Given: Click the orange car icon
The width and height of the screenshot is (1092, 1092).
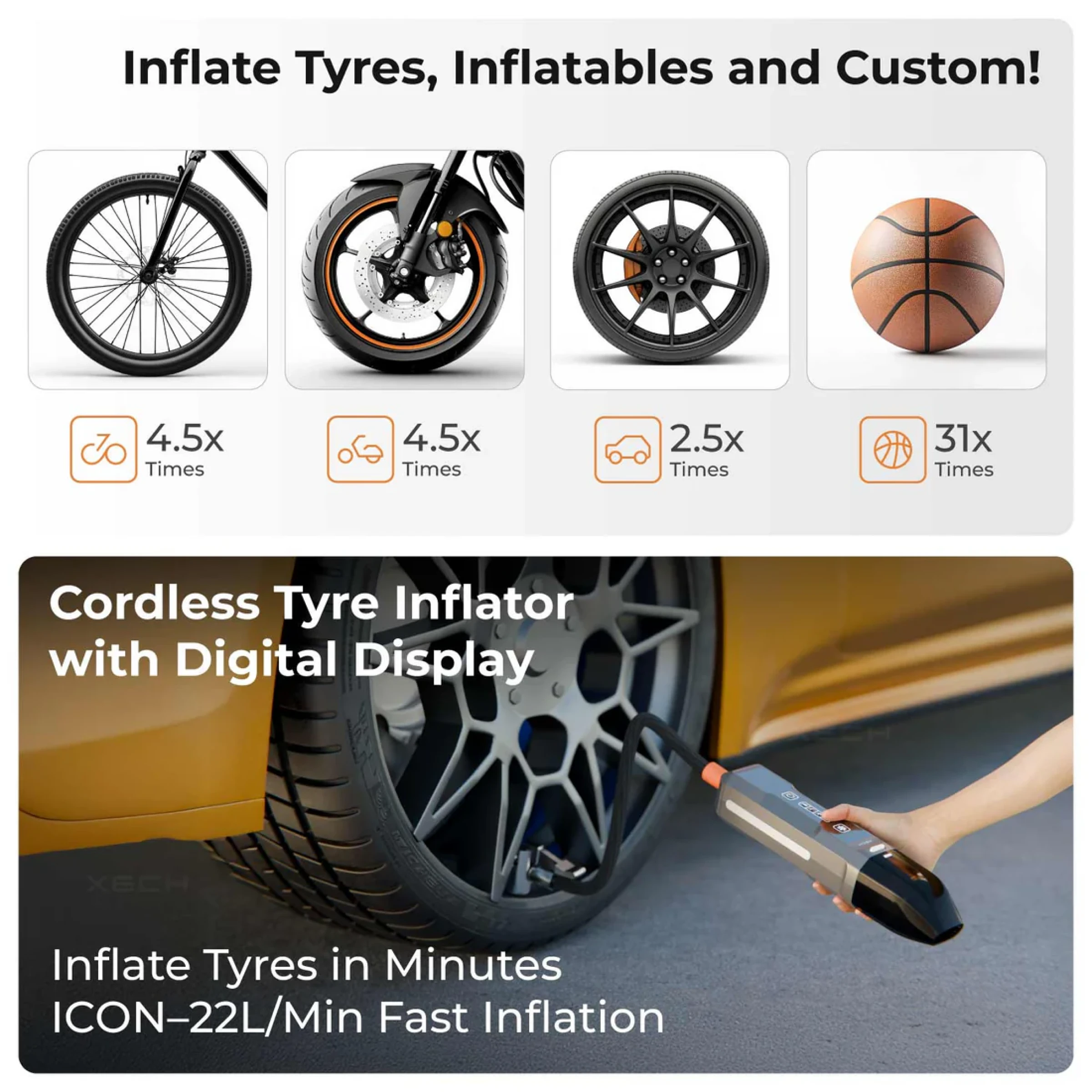Looking at the screenshot, I should tap(627, 450).
